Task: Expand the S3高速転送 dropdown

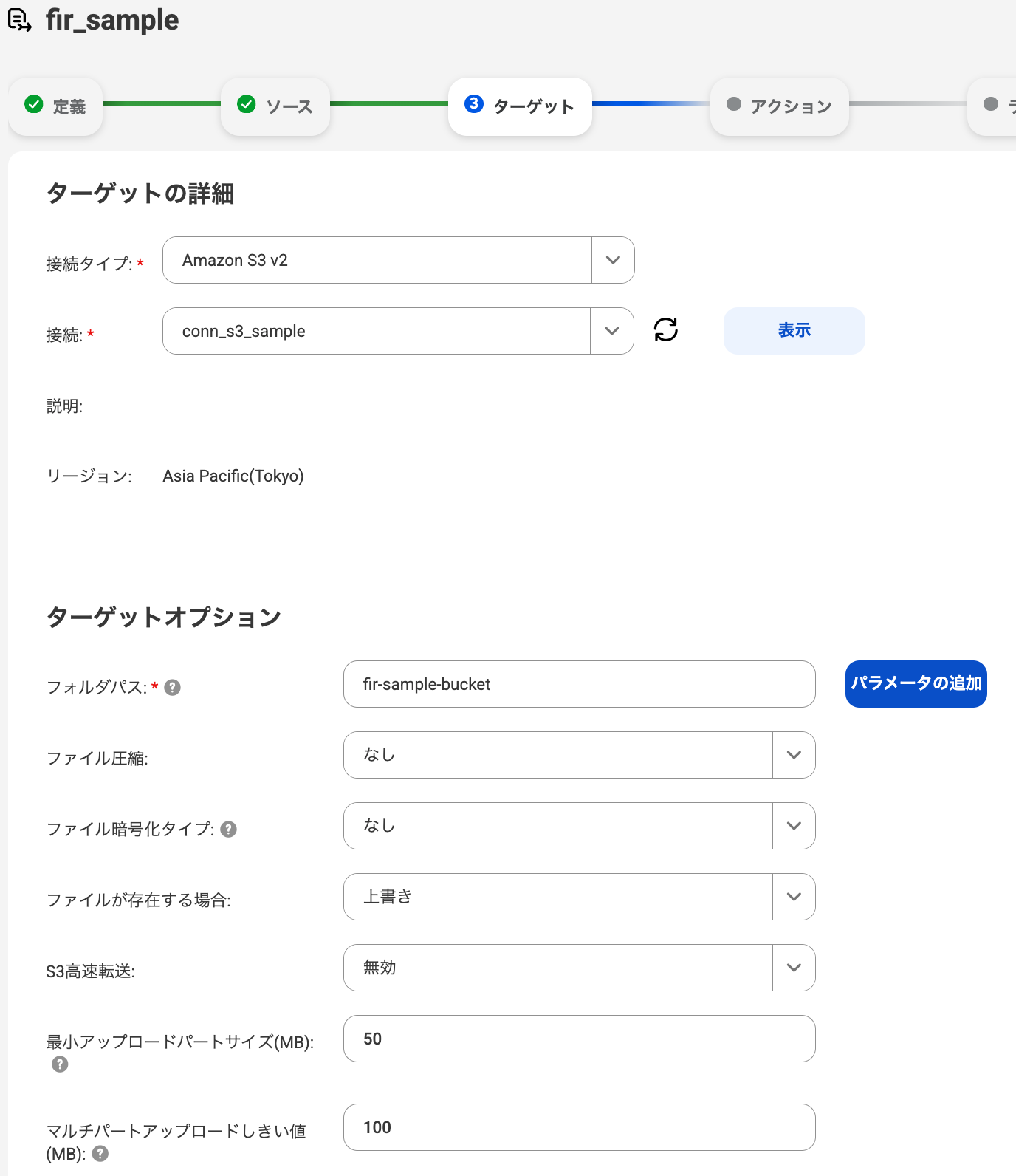Action: coord(794,968)
